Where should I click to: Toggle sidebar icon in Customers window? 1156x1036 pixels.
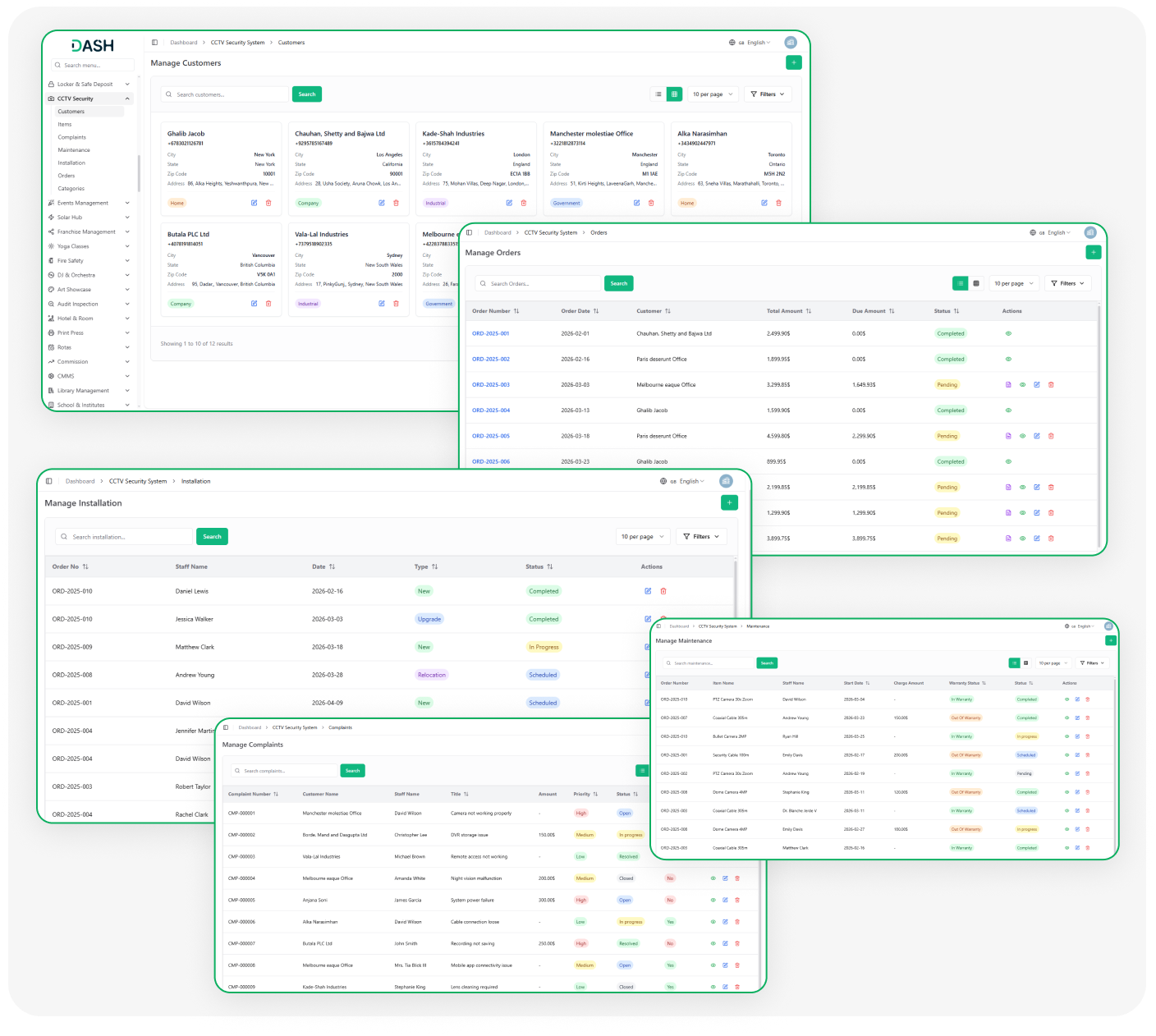click(154, 43)
